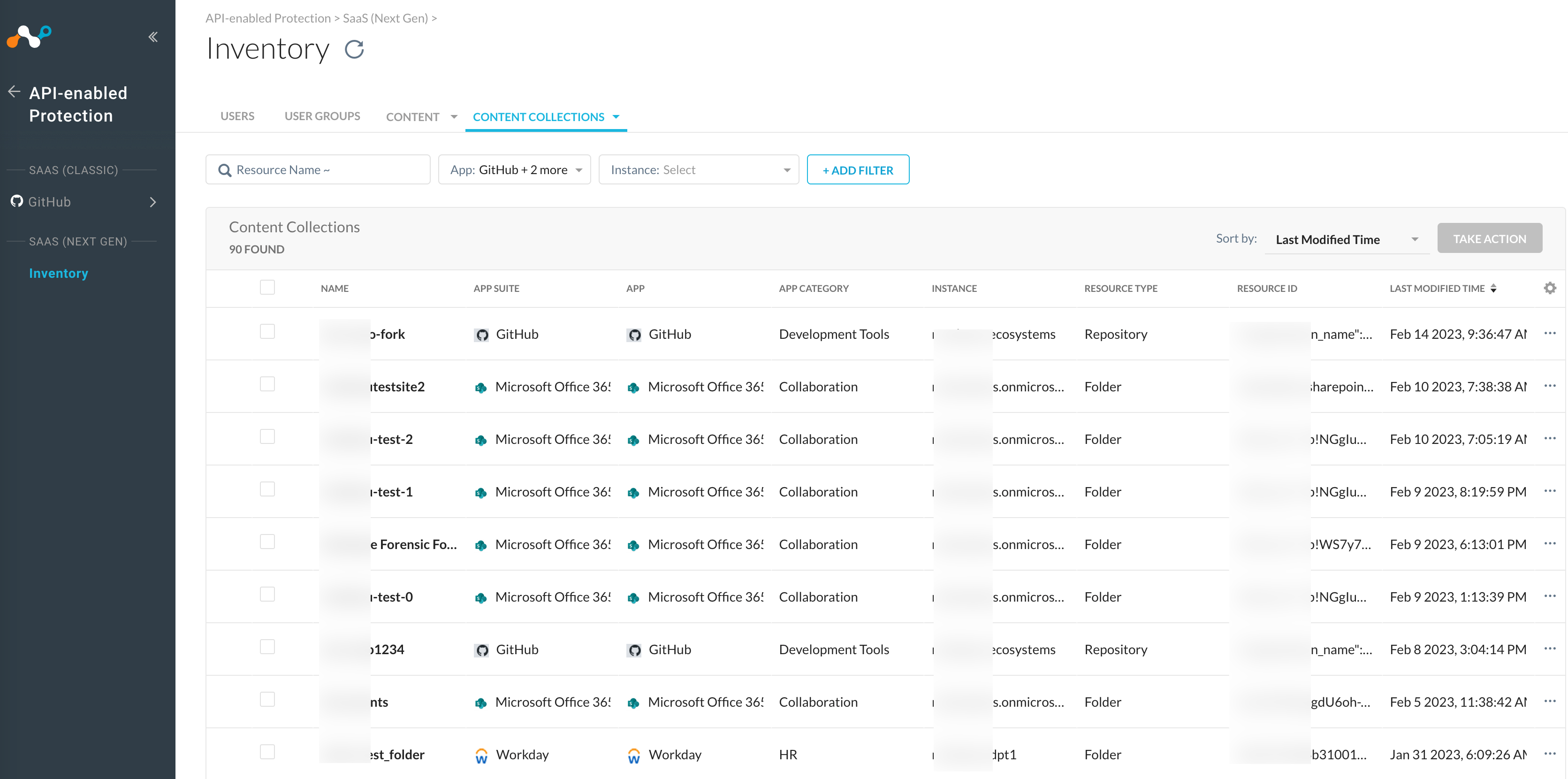Click the '90 FOUND' count text
Screen dimensions: 1568x779
(x=256, y=249)
